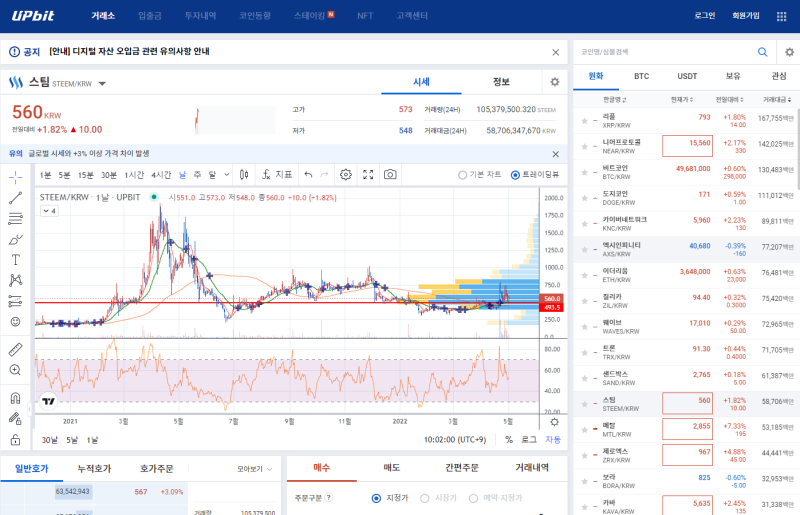Switch to the USDT market tab

(x=687, y=76)
